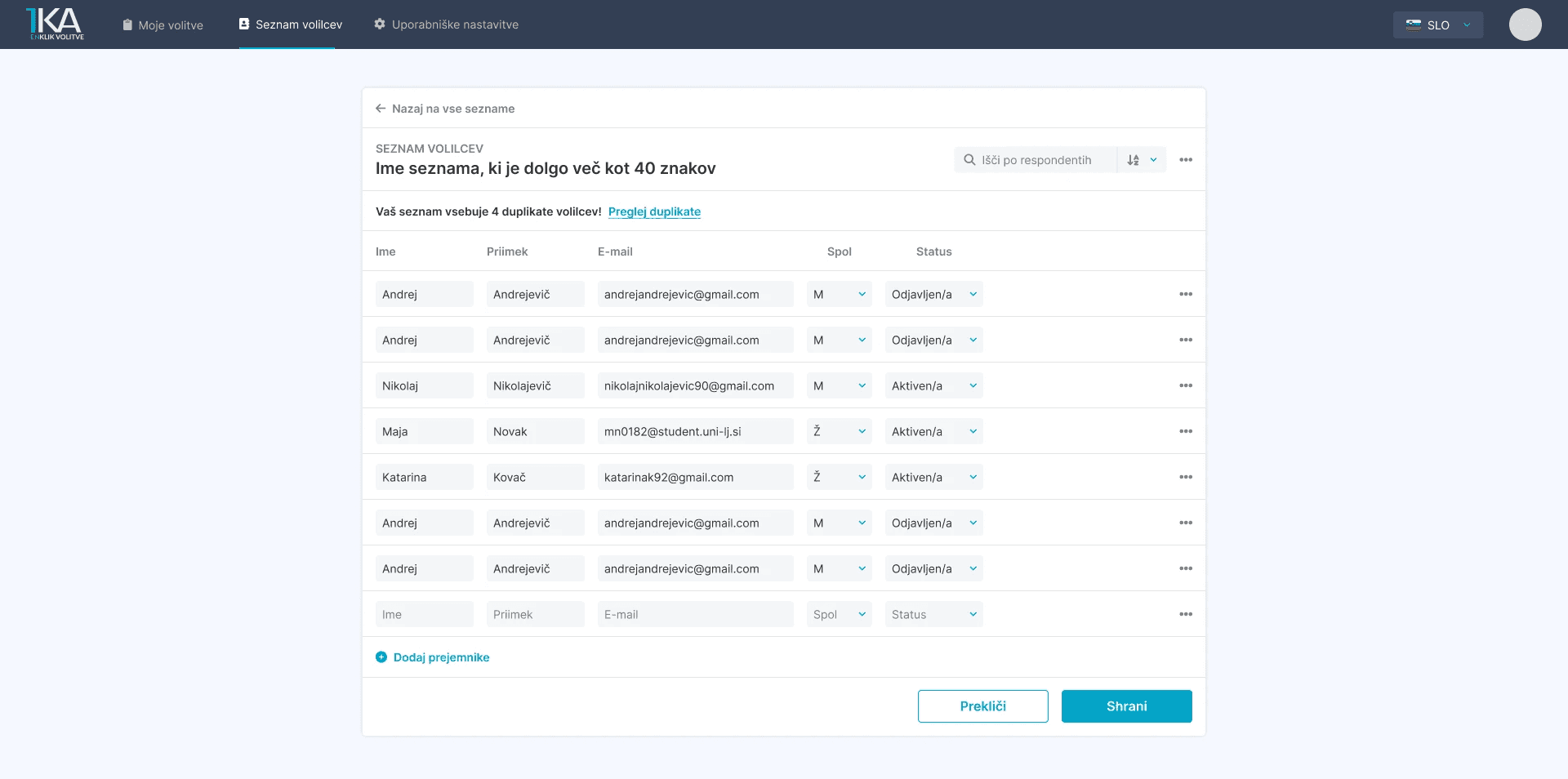Expand the sort options chevron
Image resolution: width=1568 pixels, height=779 pixels.
click(x=1153, y=160)
